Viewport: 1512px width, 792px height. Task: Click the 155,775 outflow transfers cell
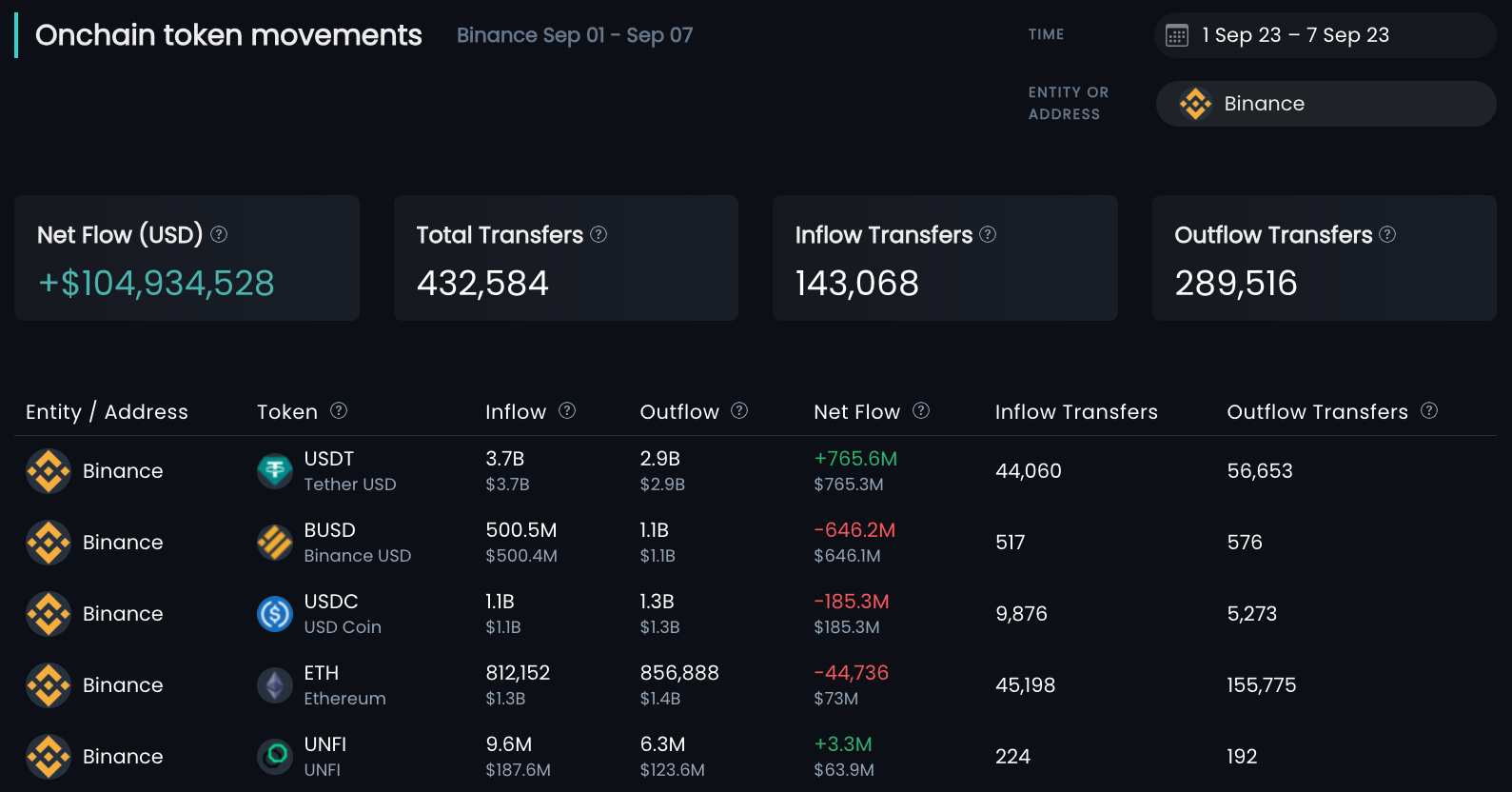click(x=1262, y=685)
